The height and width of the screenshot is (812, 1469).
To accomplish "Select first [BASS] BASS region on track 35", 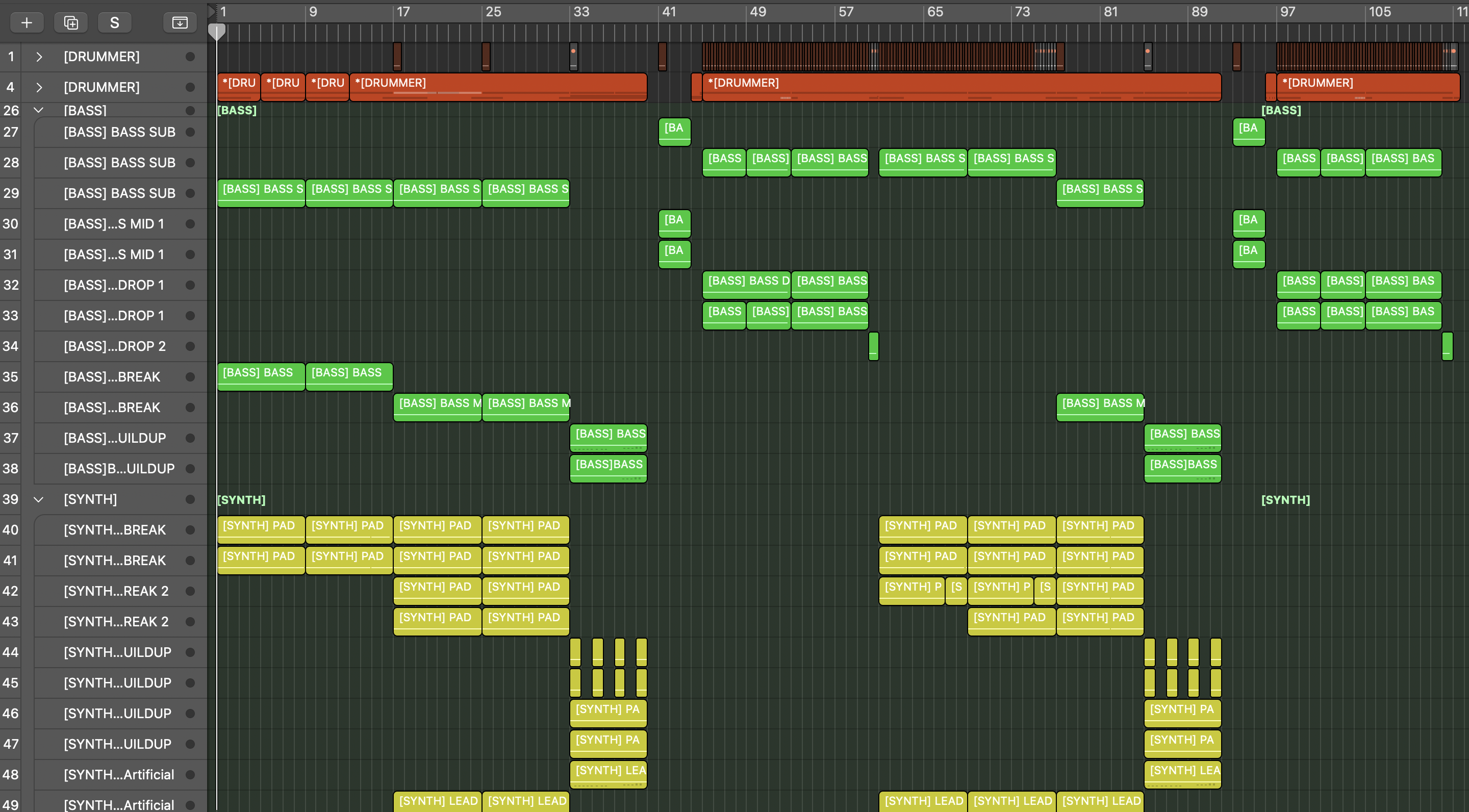I will click(x=261, y=377).
